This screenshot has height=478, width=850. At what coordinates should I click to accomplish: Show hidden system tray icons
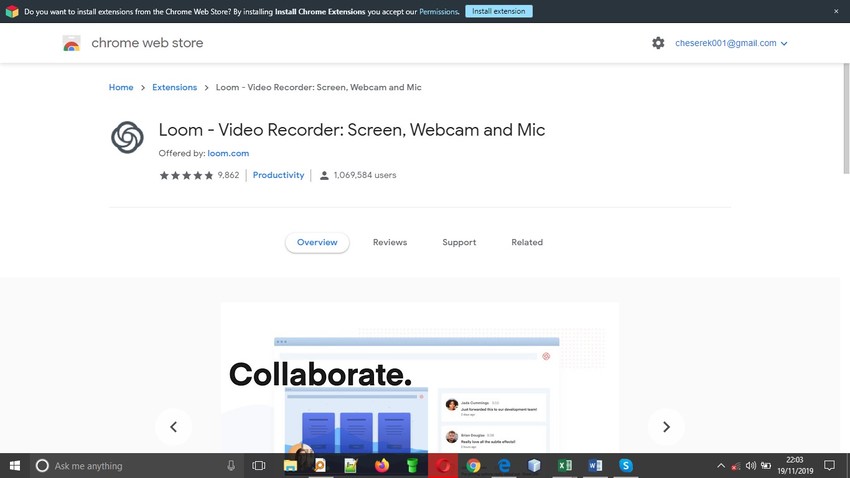(721, 466)
